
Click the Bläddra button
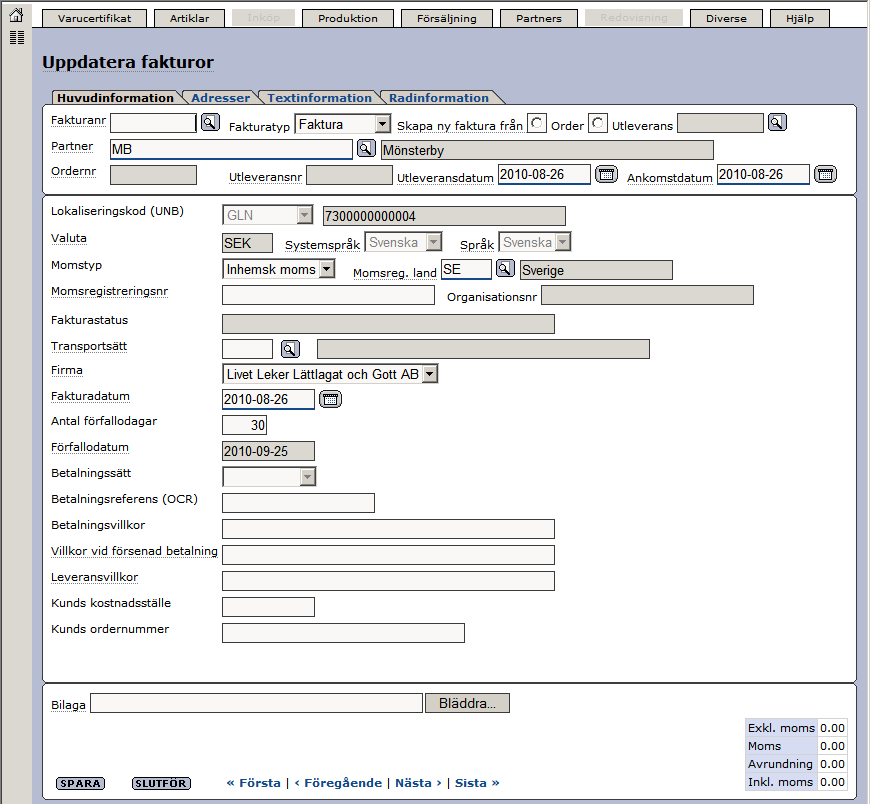pyautogui.click(x=467, y=703)
